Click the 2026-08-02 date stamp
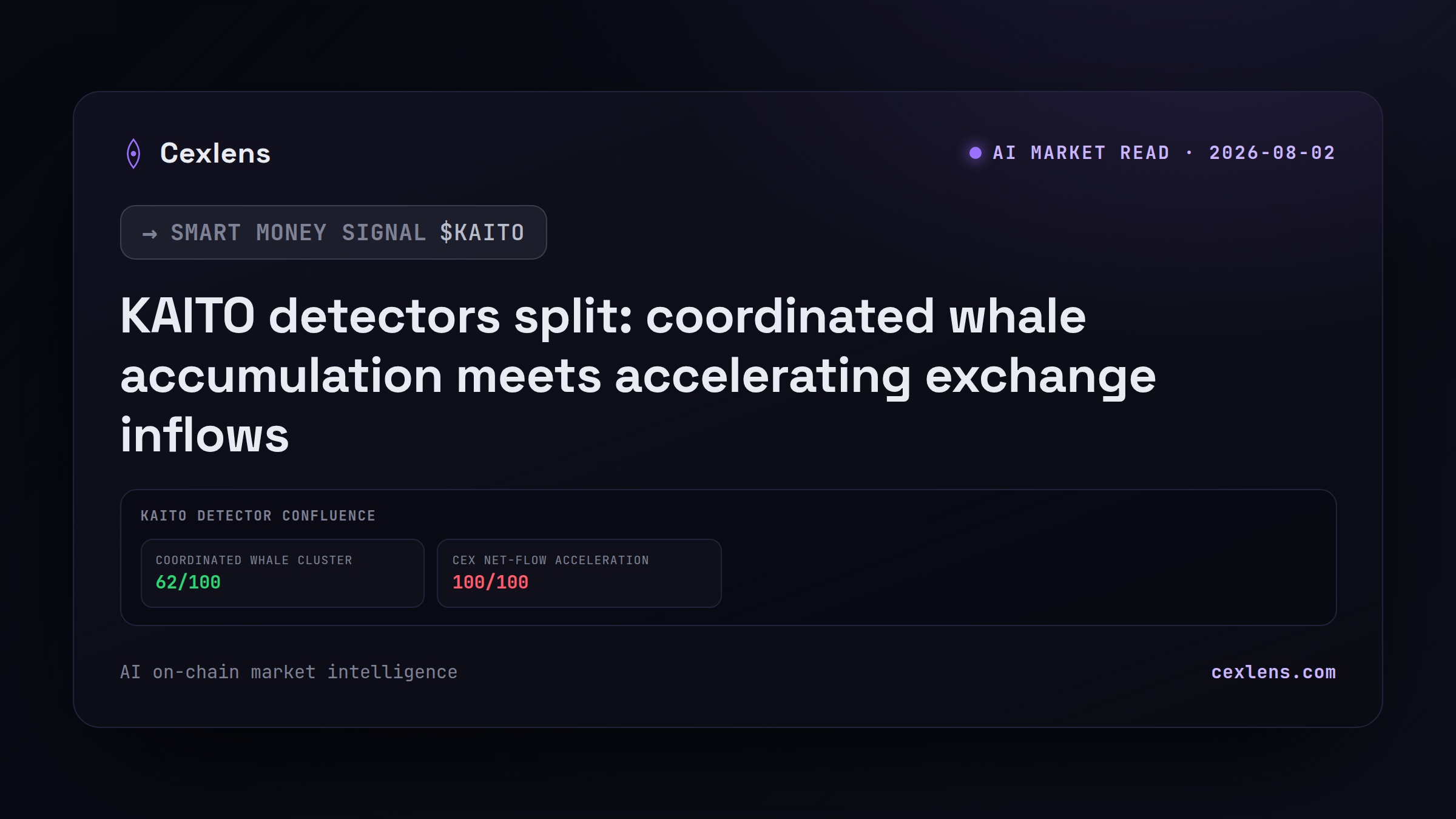The width and height of the screenshot is (1456, 819). pos(1272,153)
